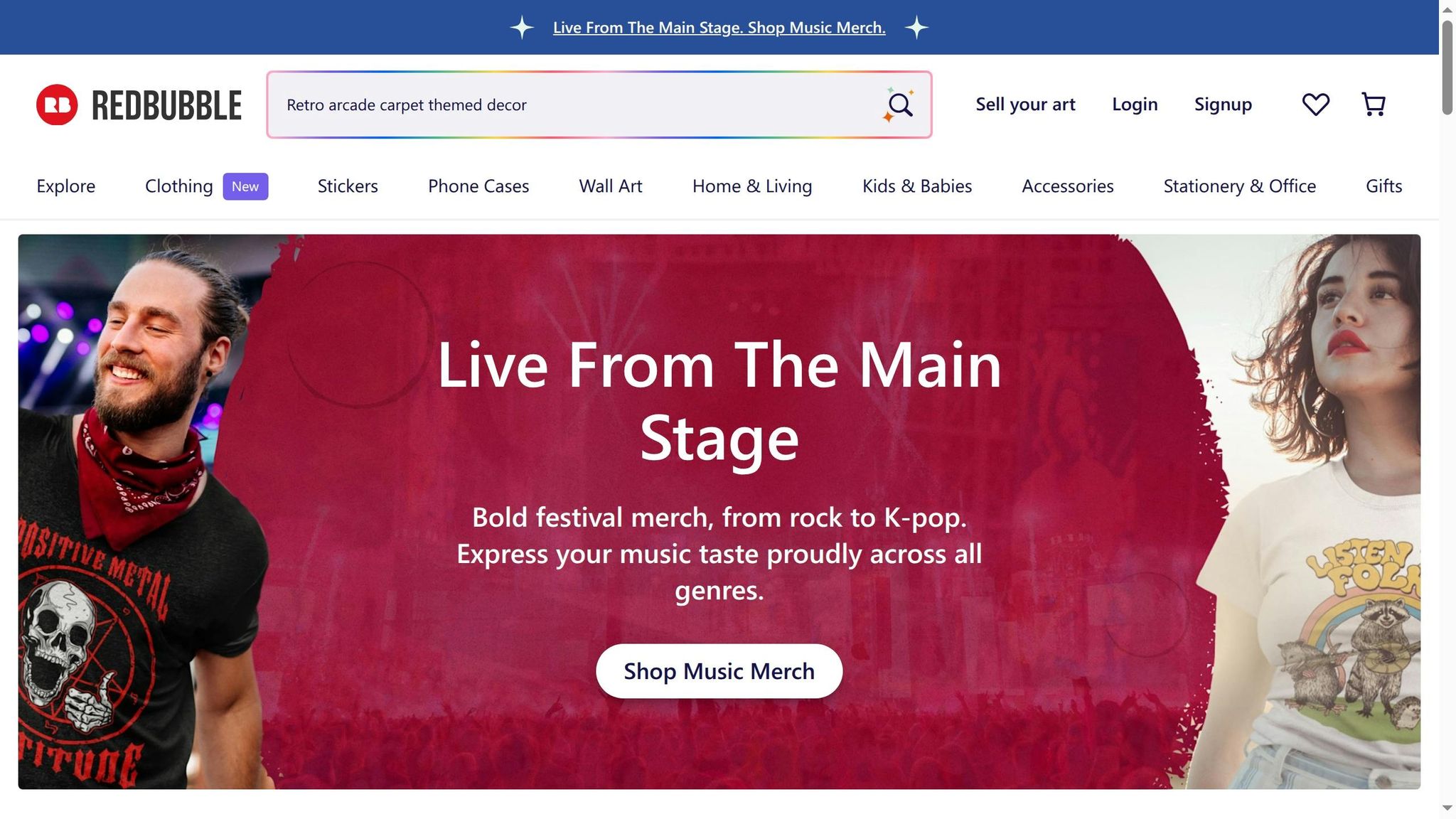Click the Signup link
This screenshot has height=819, width=1456.
point(1223,105)
